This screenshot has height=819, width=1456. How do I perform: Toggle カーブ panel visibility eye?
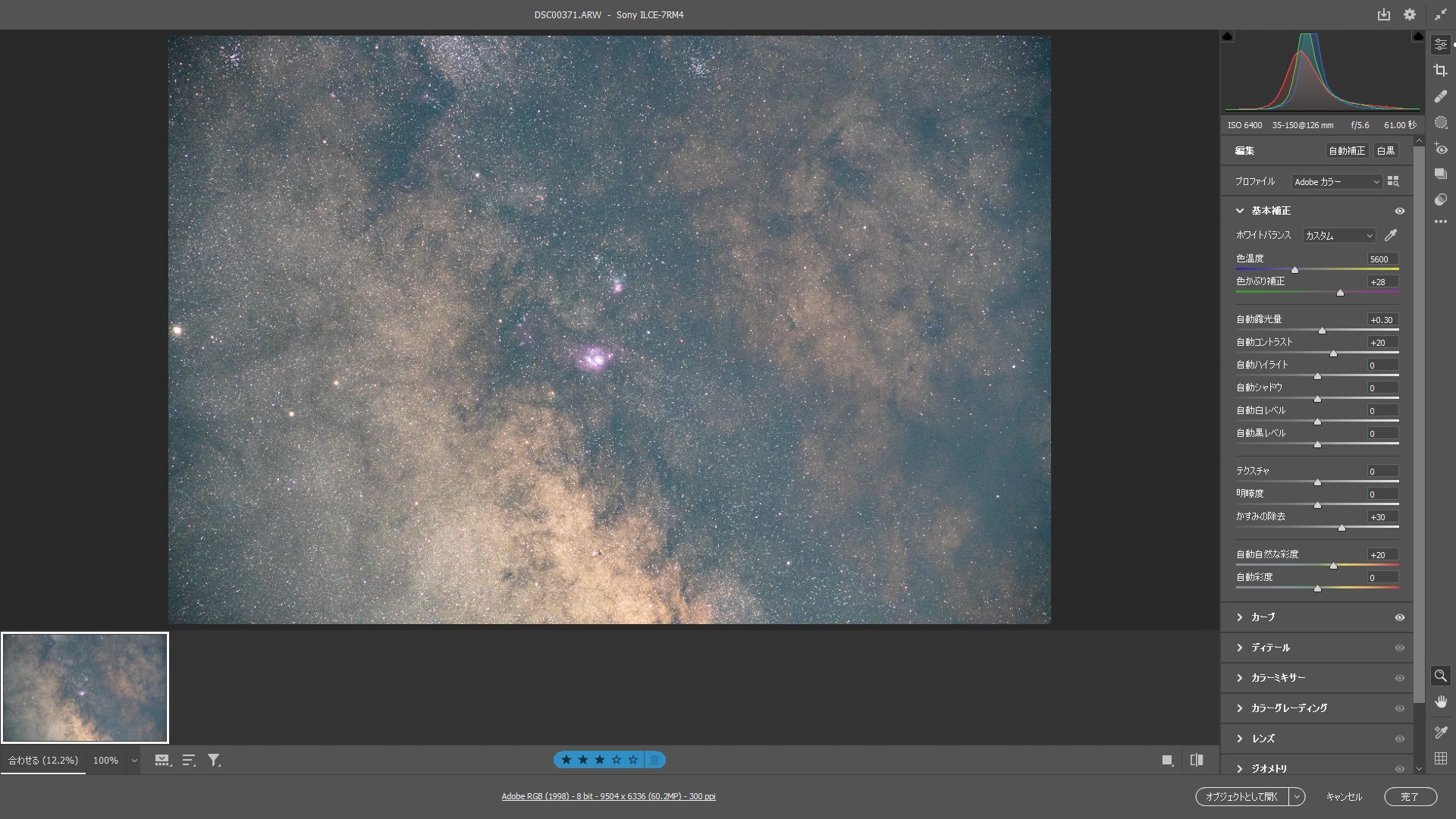tap(1400, 617)
